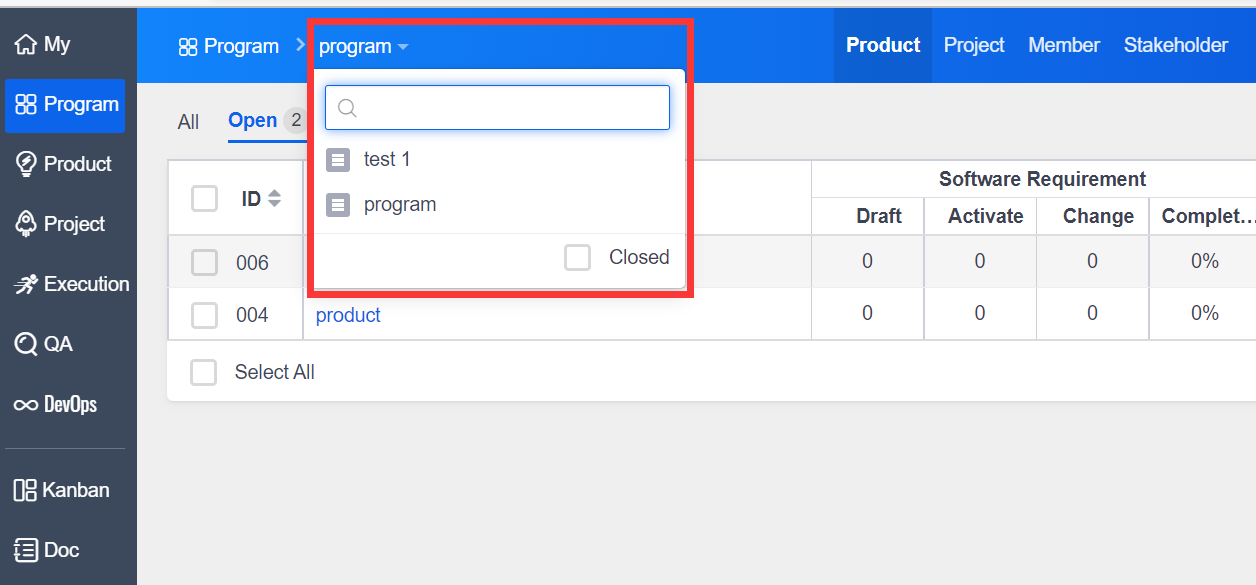Screen dimensions: 1256x585
Task: Toggle the Closed checkbox in dropdown
Action: pos(578,258)
